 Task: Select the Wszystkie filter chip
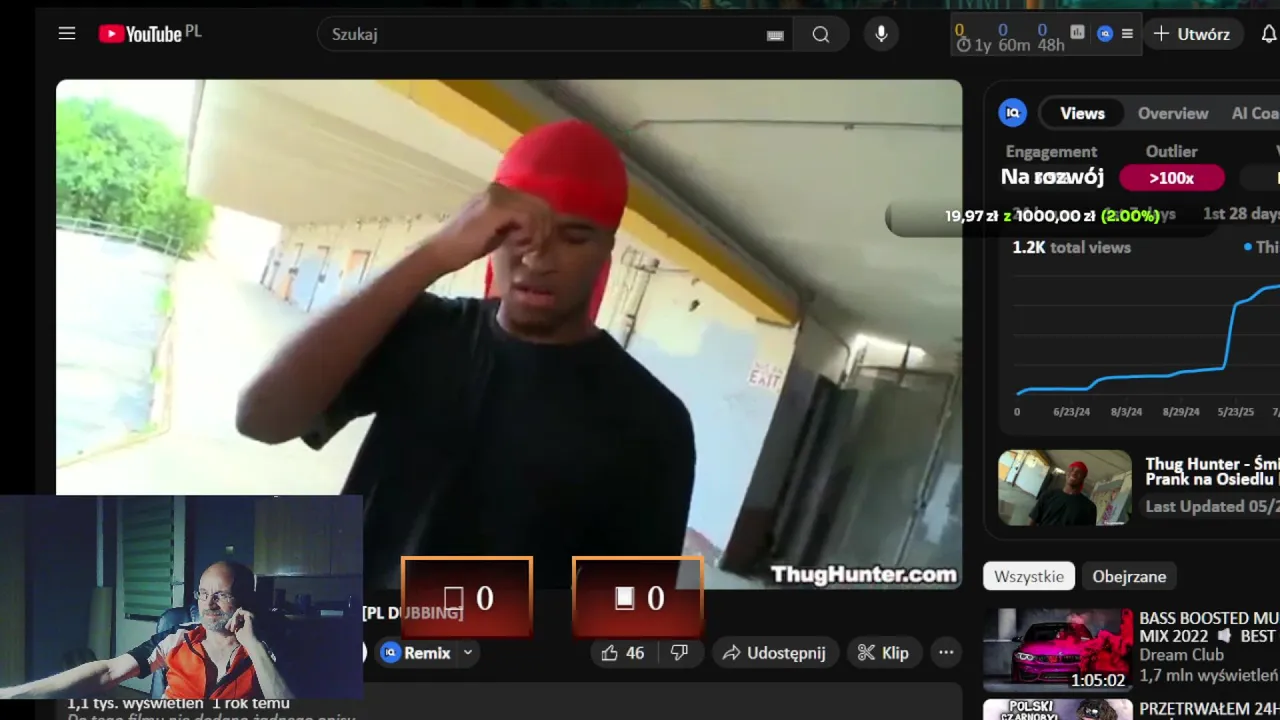(1029, 576)
